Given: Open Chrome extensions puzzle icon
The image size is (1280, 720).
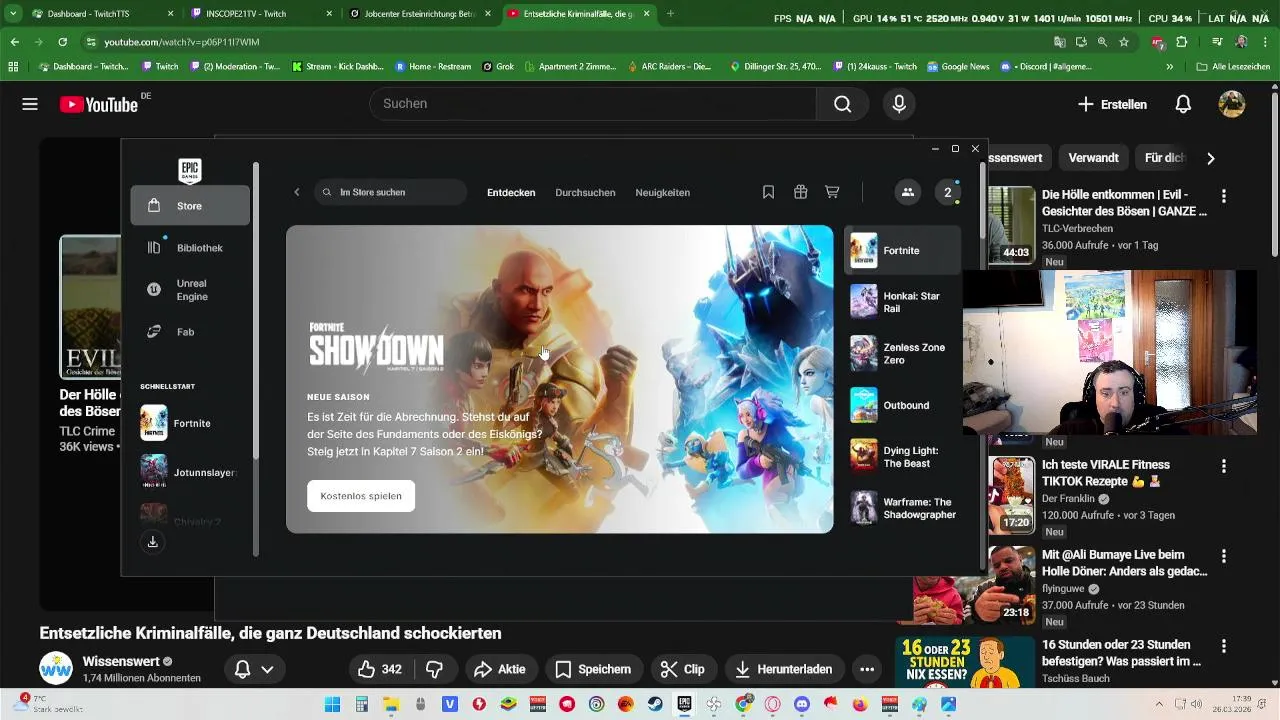Looking at the screenshot, I should coord(1182,42).
